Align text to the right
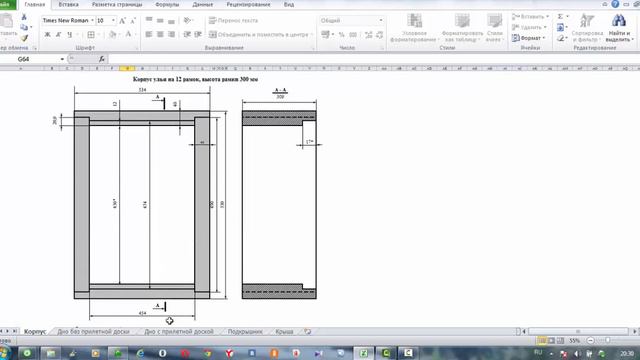 click(171, 35)
